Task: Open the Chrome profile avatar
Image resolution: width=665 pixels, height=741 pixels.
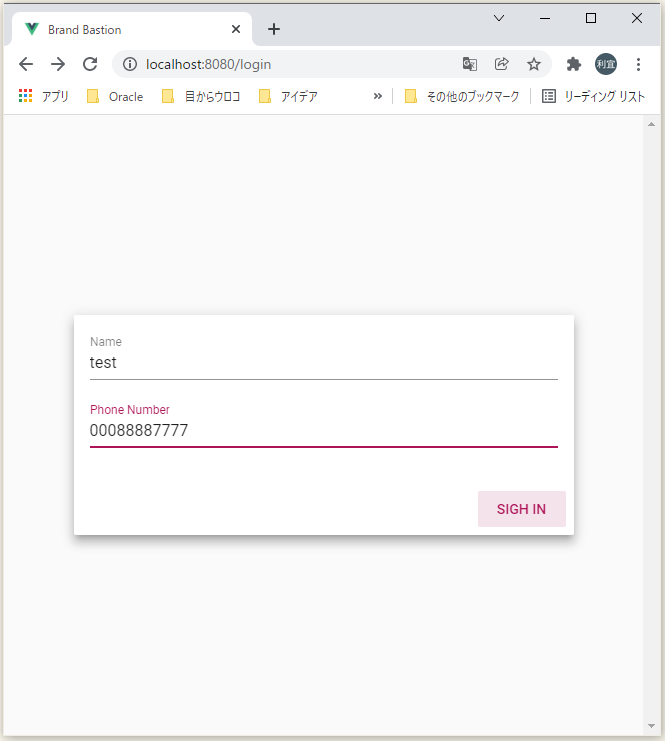Action: click(x=605, y=64)
